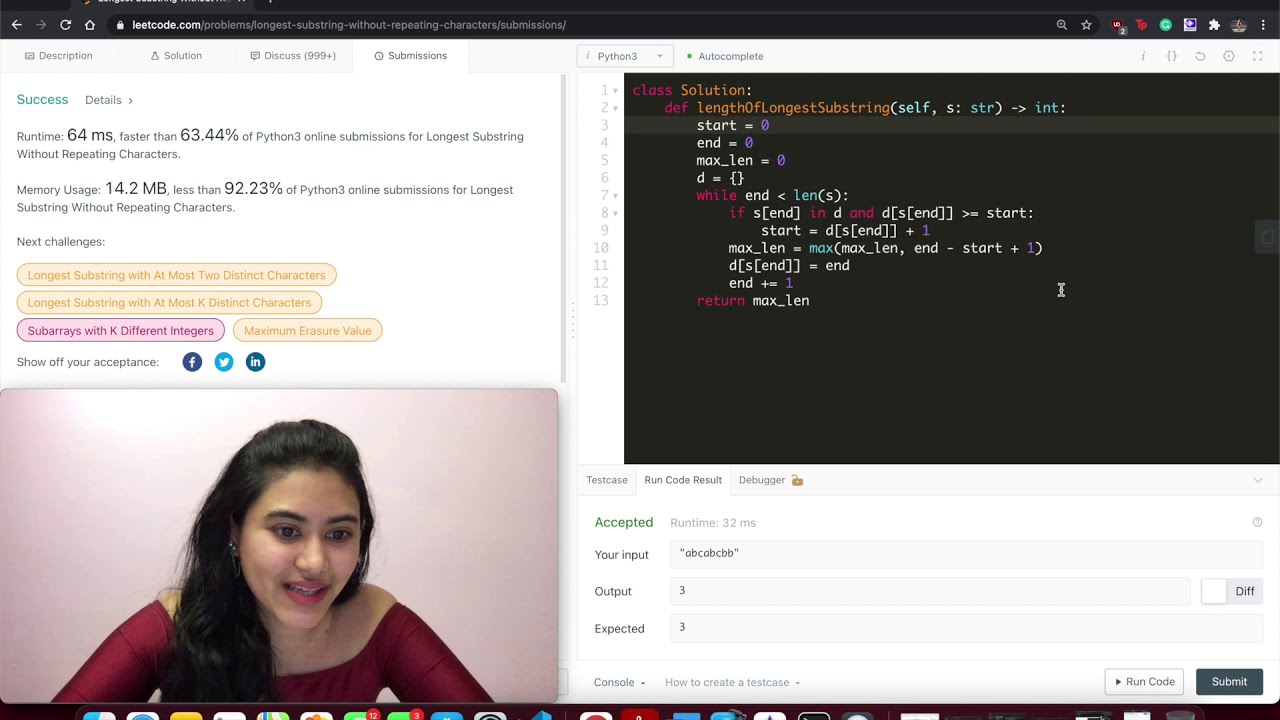Open Maximum Erasure Value challenge
Screen dimensions: 1280x720
(308, 330)
